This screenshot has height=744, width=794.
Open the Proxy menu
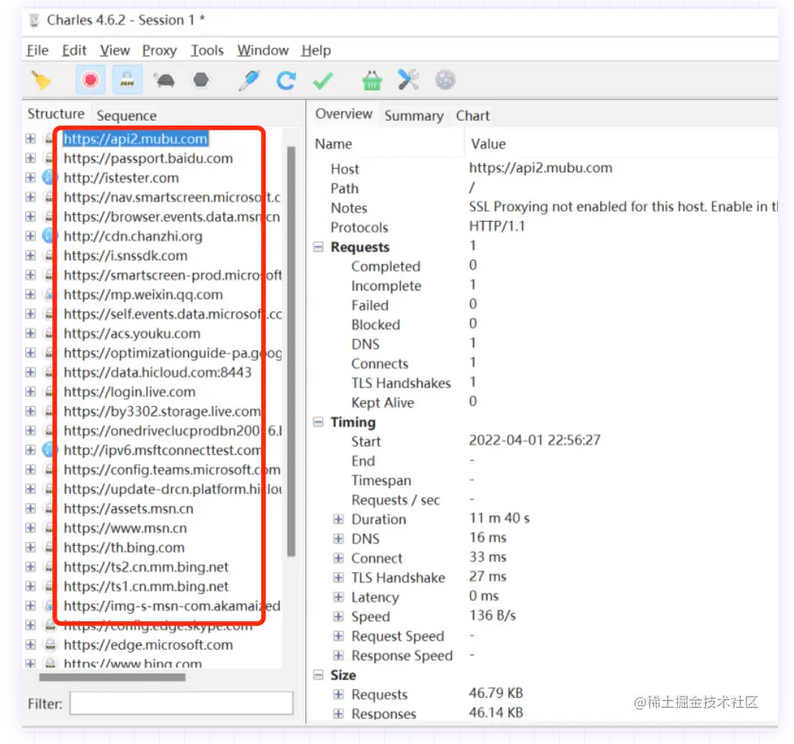pos(160,51)
